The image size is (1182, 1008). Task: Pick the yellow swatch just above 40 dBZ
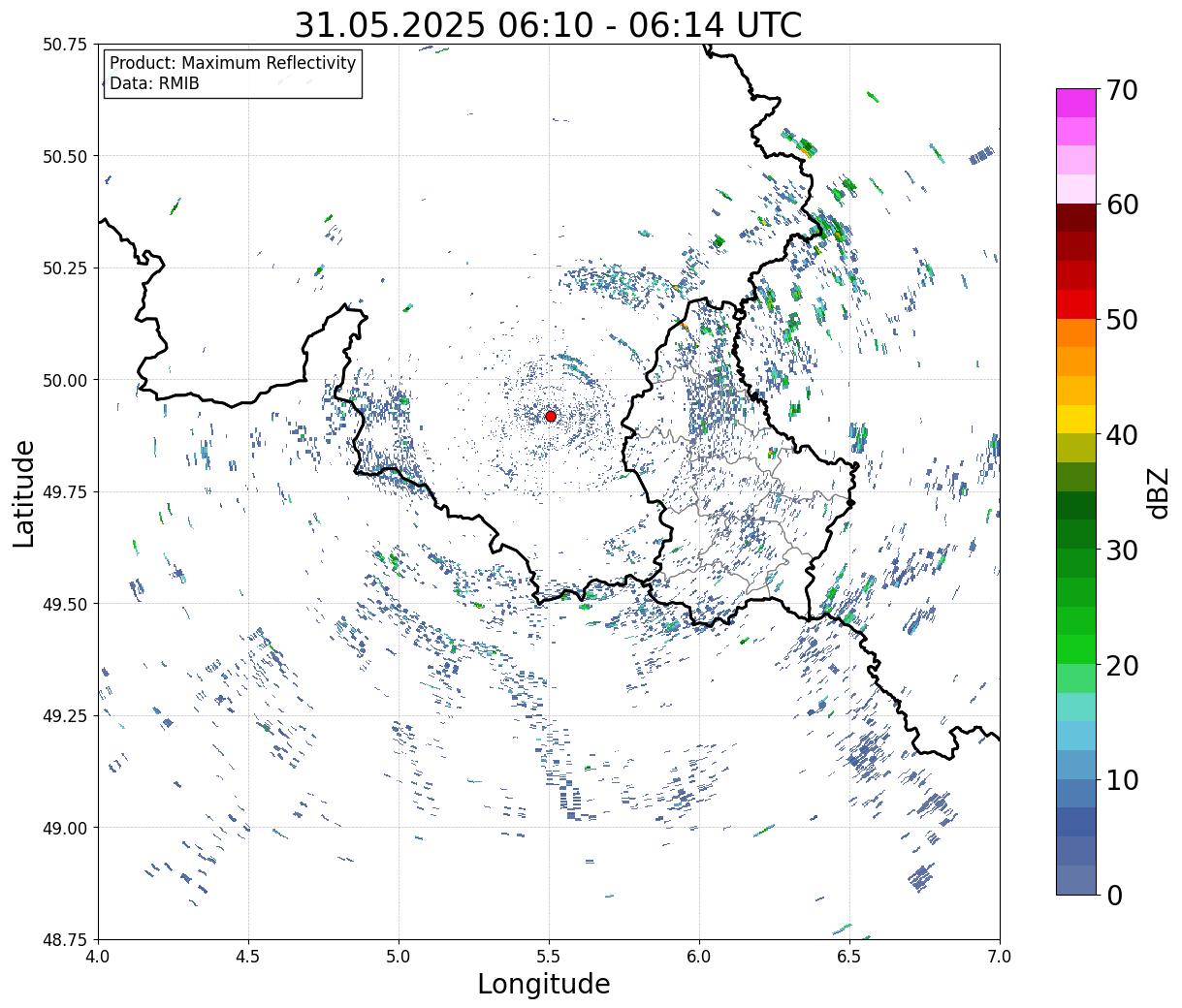pos(1076,419)
